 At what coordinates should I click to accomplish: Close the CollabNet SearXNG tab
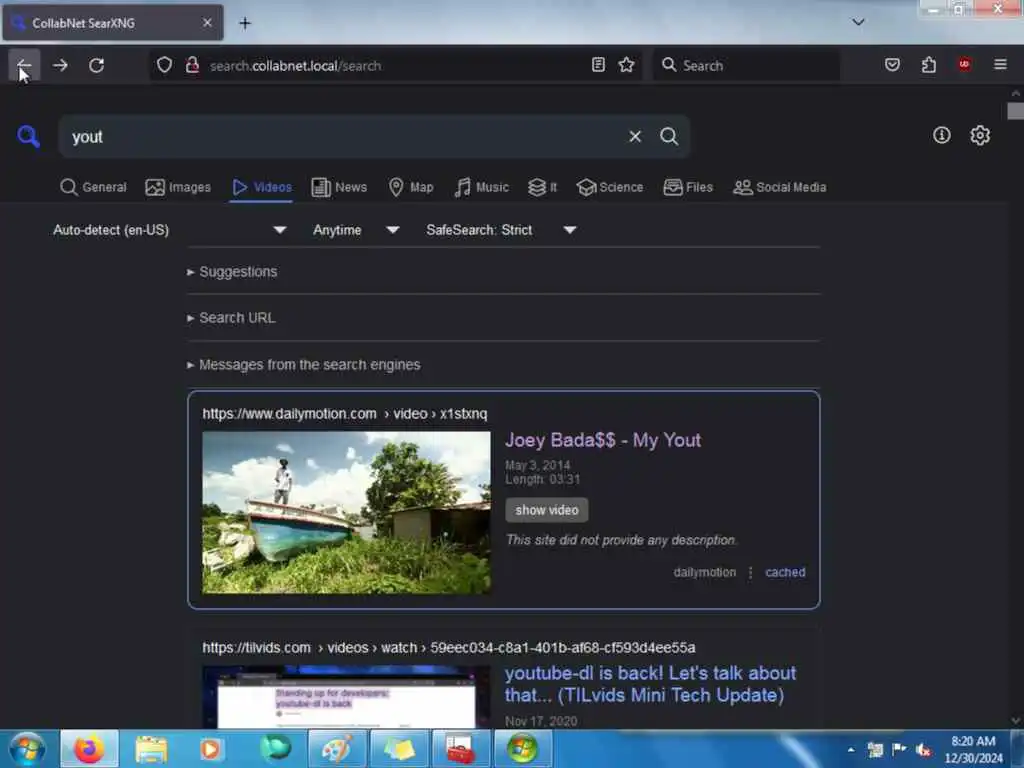click(x=207, y=23)
